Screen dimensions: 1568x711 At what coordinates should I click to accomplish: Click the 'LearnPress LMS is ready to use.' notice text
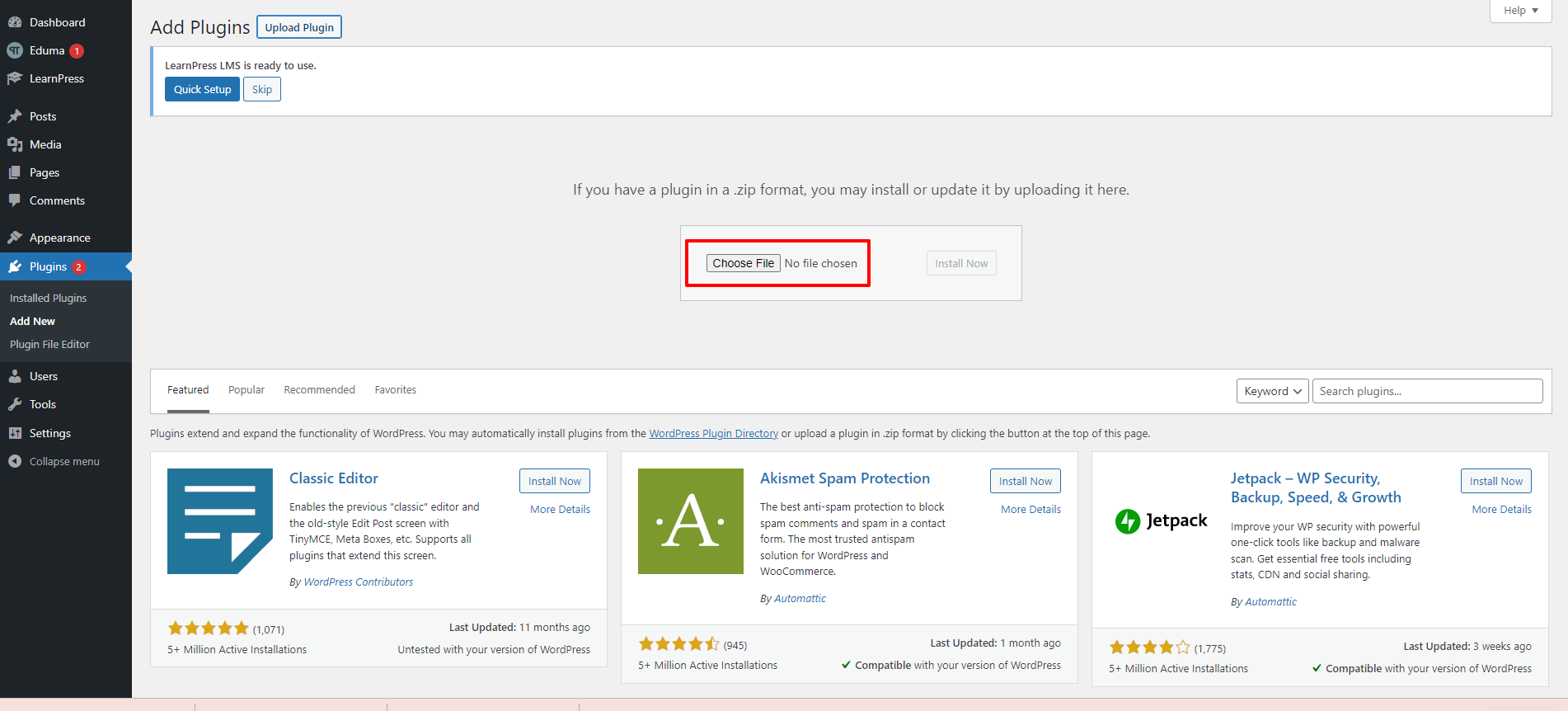pos(241,65)
